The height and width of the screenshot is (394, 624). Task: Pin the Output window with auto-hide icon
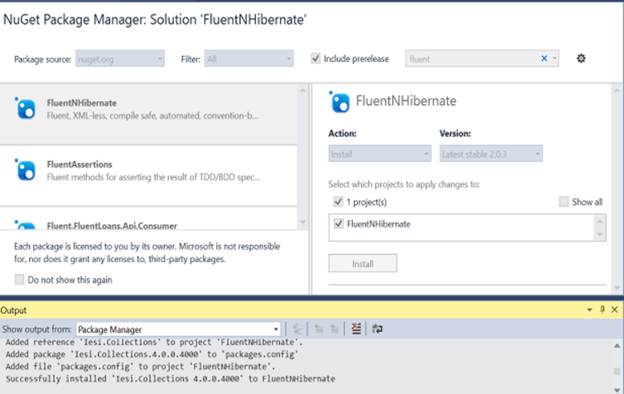[603, 310]
